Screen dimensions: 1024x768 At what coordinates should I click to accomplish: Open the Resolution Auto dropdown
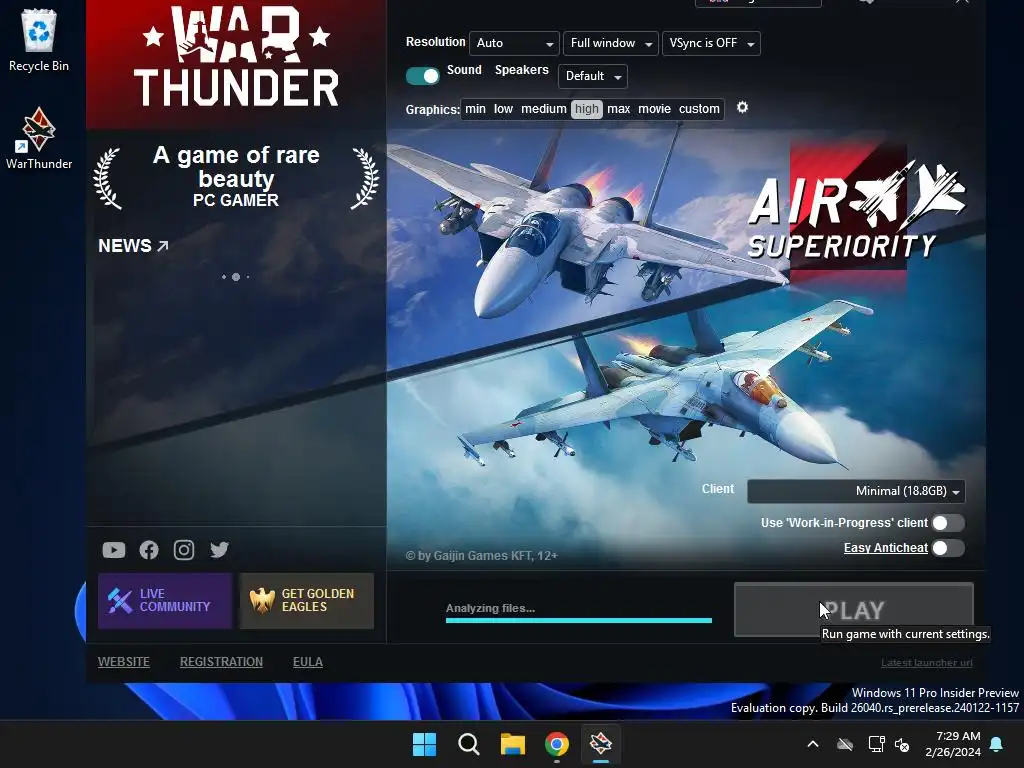(x=514, y=43)
